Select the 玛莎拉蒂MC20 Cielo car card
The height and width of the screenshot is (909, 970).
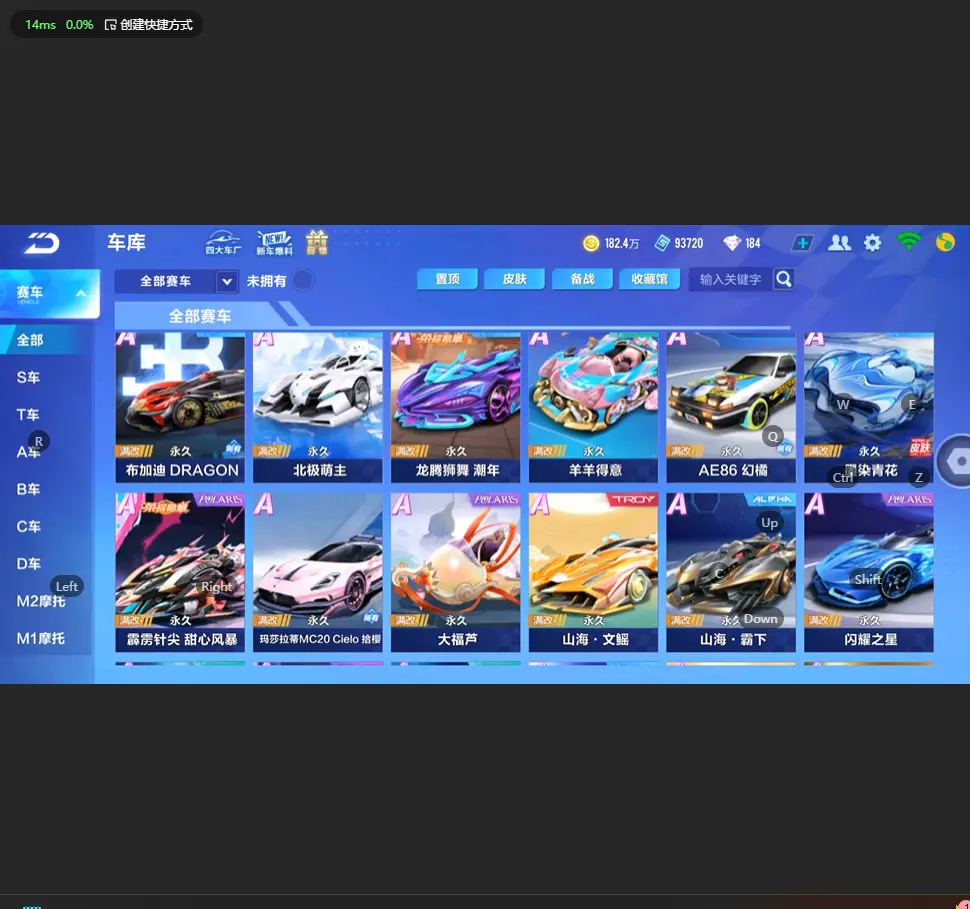(318, 572)
